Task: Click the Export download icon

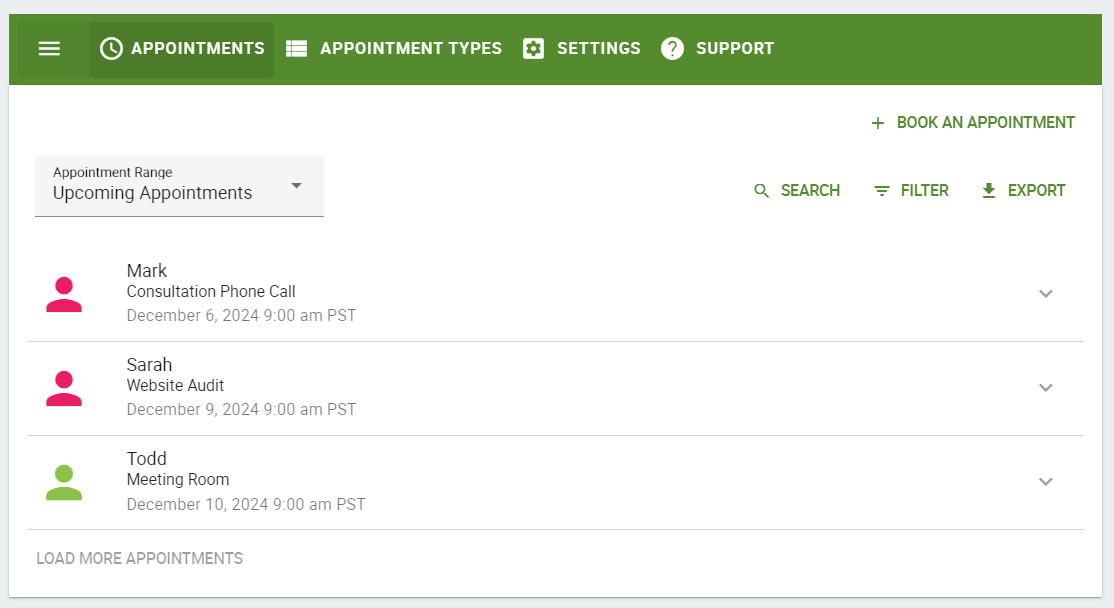Action: [x=989, y=190]
